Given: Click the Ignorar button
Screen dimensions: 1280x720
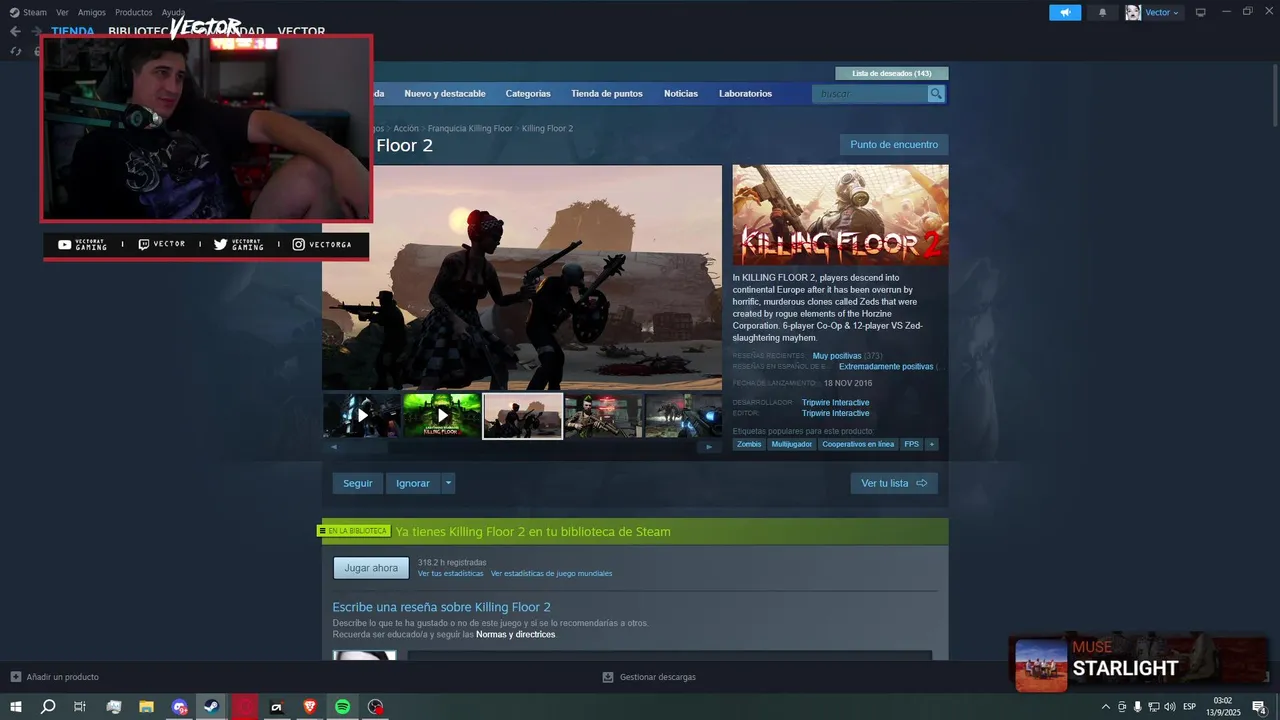Looking at the screenshot, I should point(413,483).
